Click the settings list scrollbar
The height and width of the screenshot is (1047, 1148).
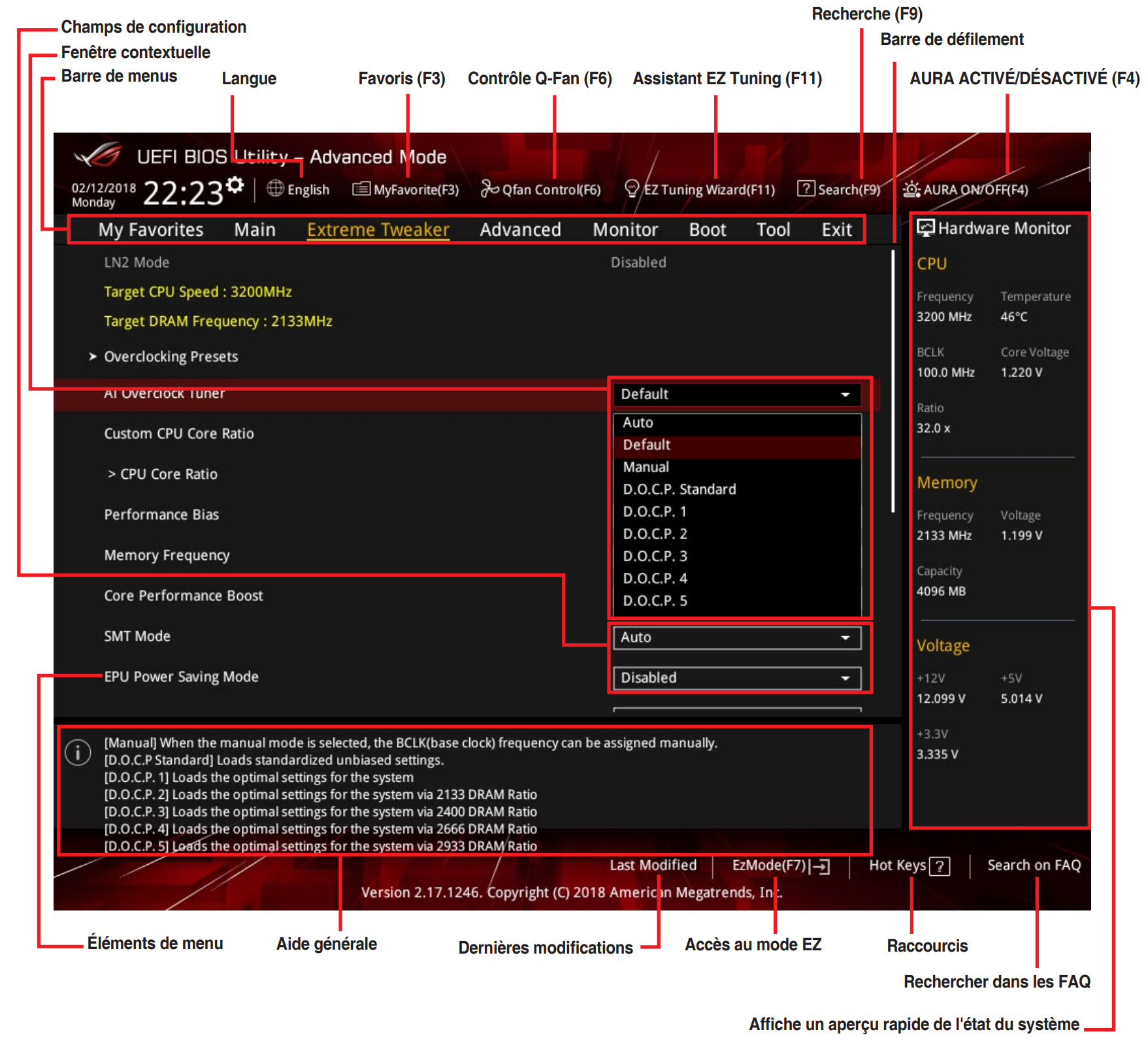(893, 381)
